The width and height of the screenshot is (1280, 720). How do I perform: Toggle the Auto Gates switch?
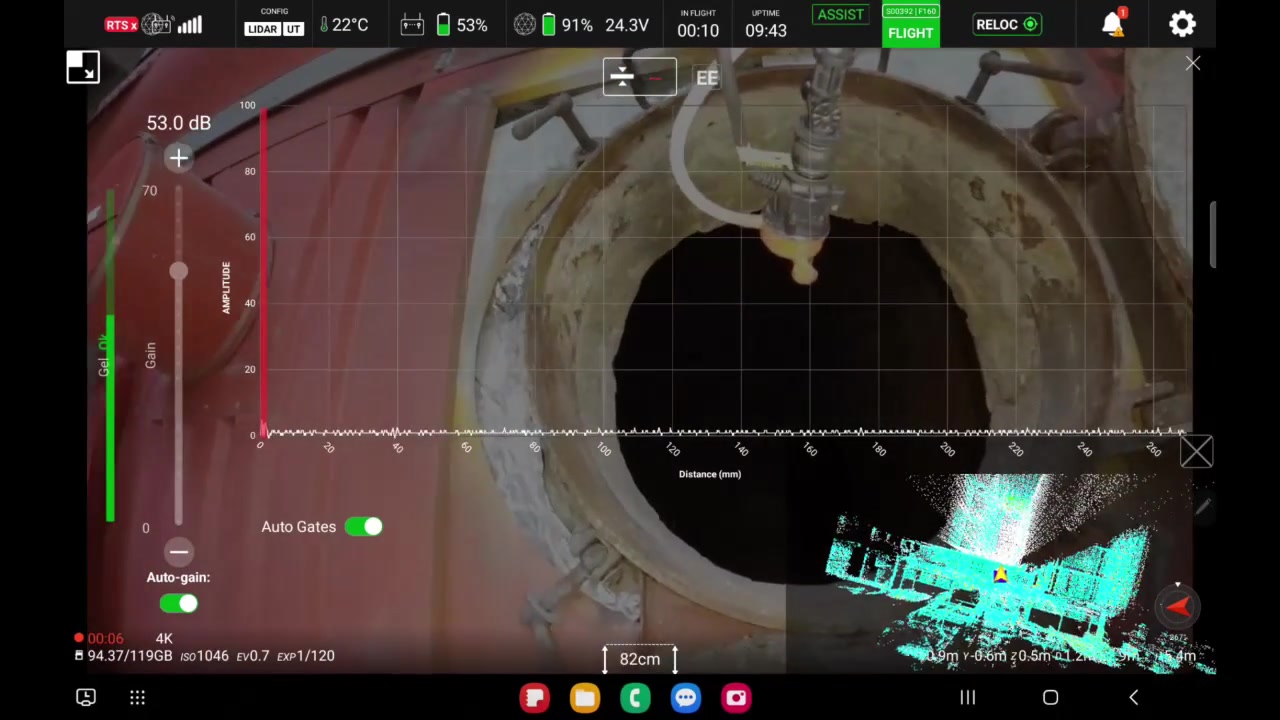[x=363, y=527]
